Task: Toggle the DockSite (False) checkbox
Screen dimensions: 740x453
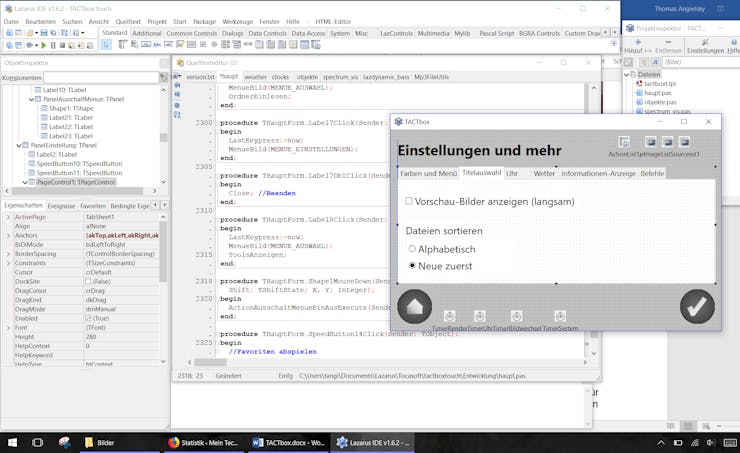Action: tap(88, 281)
